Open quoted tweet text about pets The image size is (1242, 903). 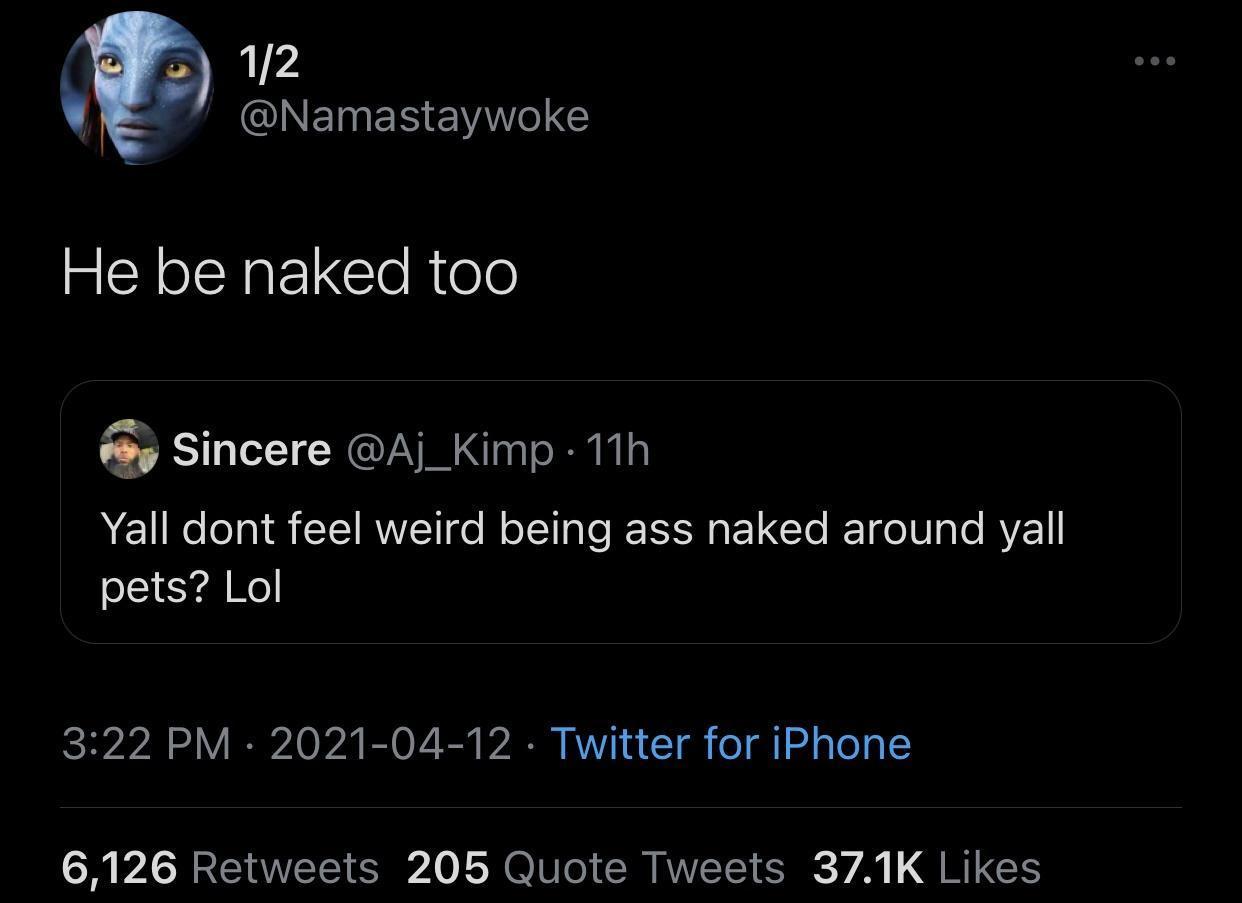(582, 528)
